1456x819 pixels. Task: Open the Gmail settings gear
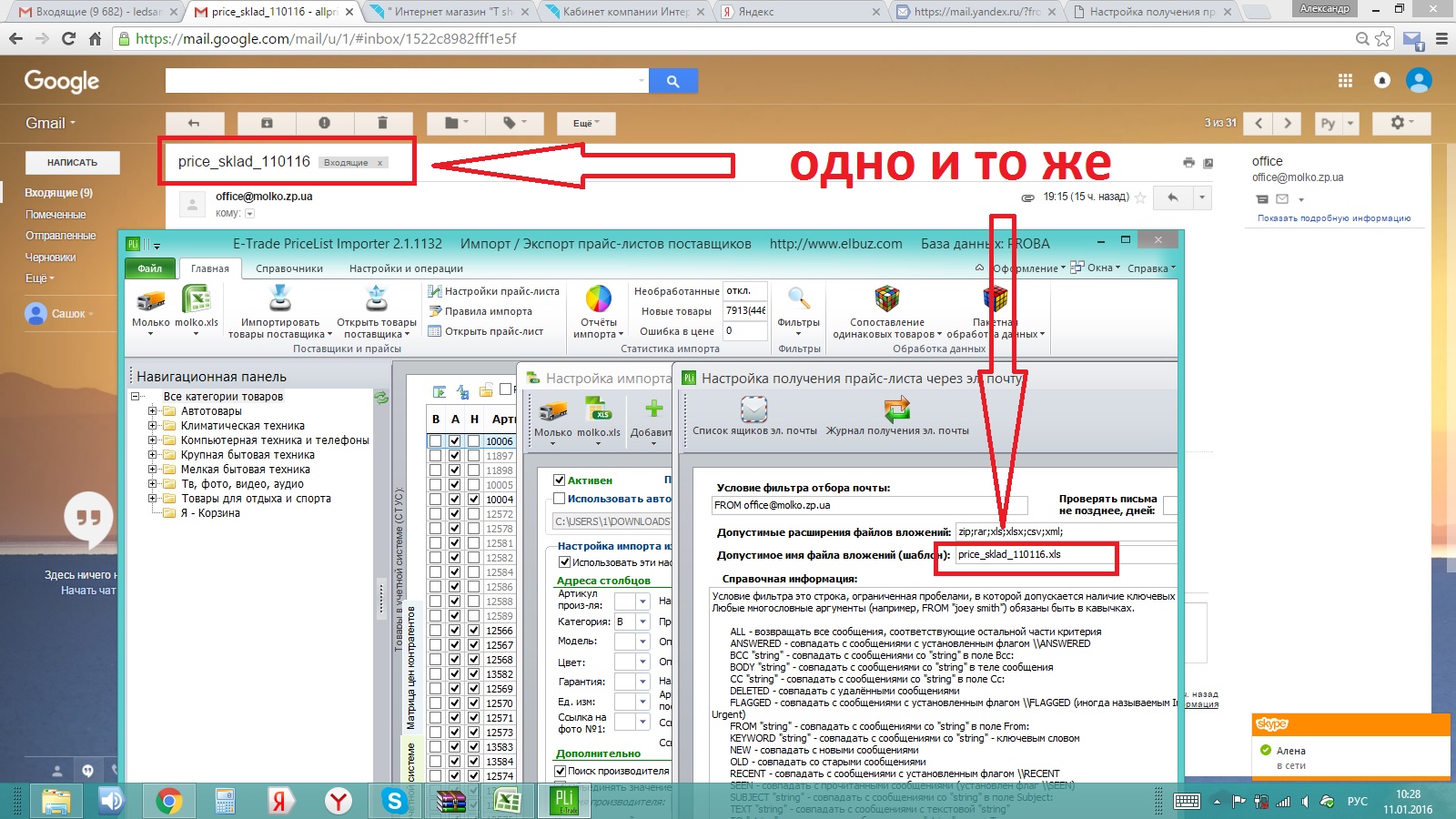click(x=1401, y=123)
